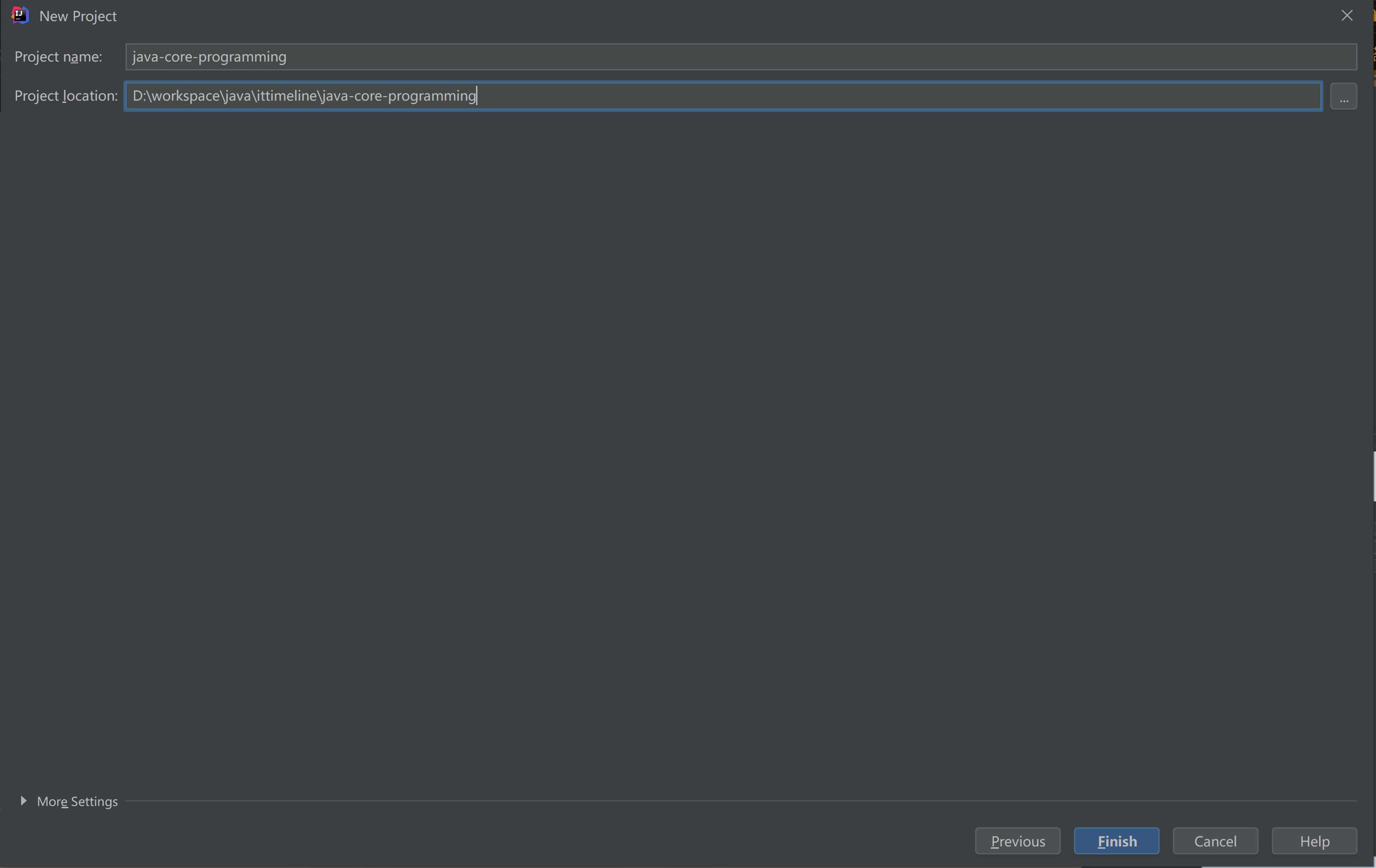Click the Project name label
The height and width of the screenshot is (868, 1376).
click(58, 57)
